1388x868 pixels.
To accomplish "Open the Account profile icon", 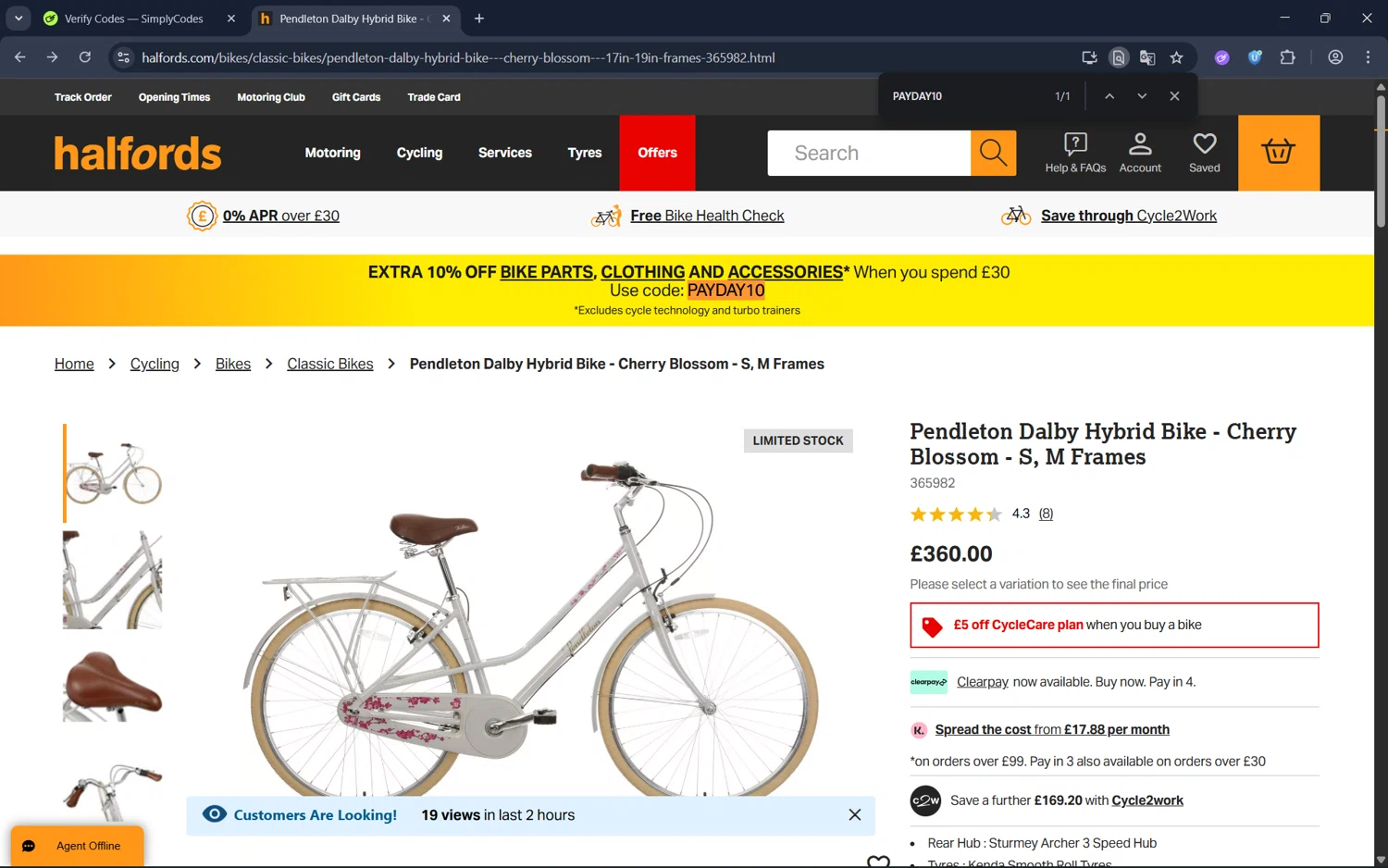I will pyautogui.click(x=1140, y=153).
